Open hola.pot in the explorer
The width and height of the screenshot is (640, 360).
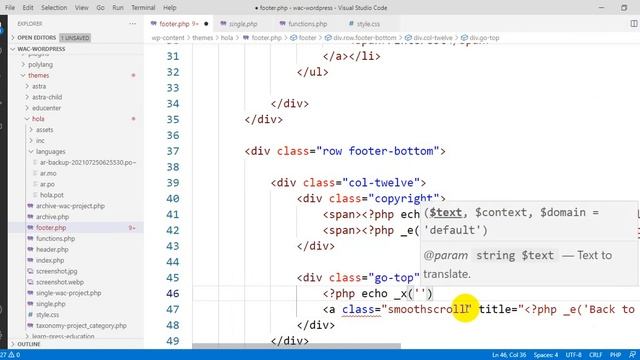coord(51,195)
